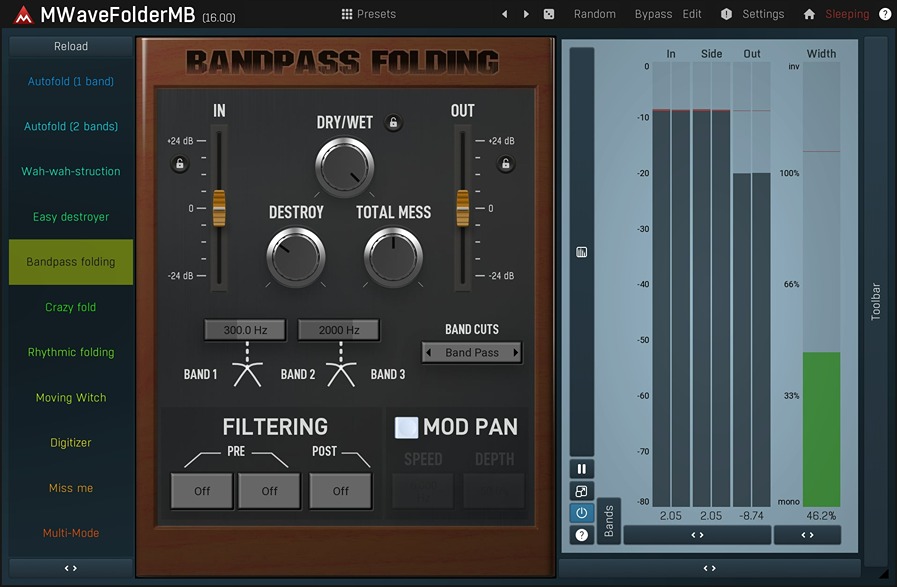
Task: Click the resize icon below the pause button
Action: (x=580, y=490)
